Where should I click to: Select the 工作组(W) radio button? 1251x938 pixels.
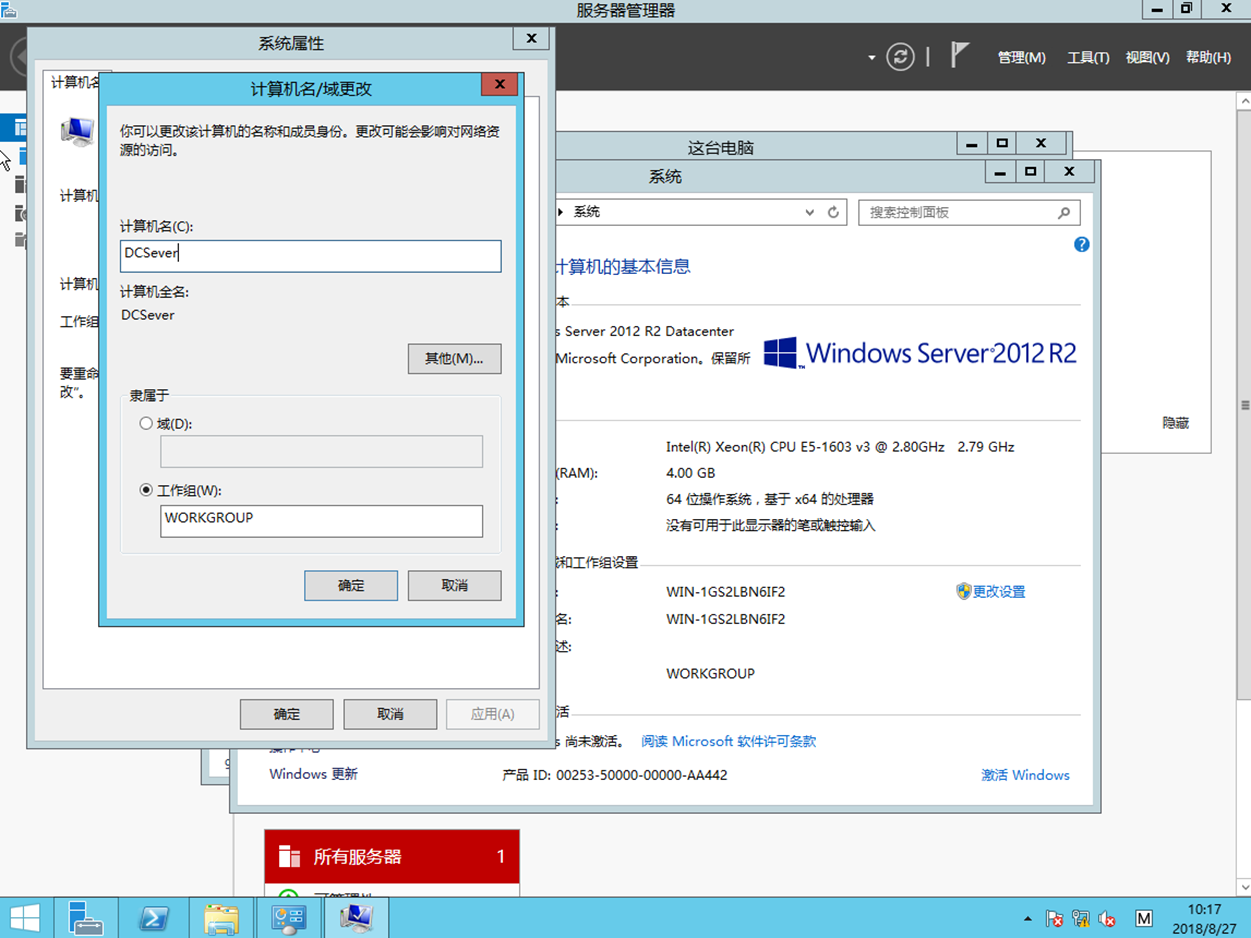point(146,491)
